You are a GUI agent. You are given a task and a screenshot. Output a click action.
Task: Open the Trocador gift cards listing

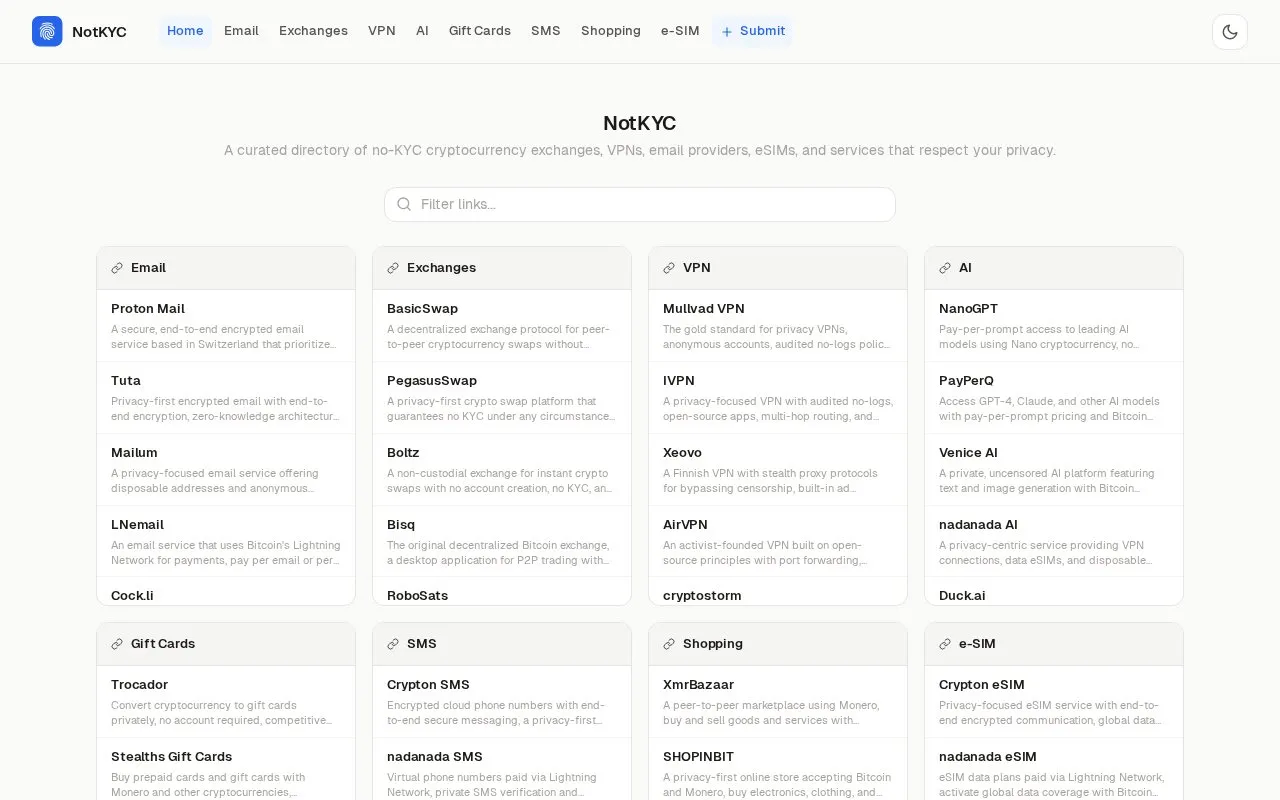coord(226,702)
